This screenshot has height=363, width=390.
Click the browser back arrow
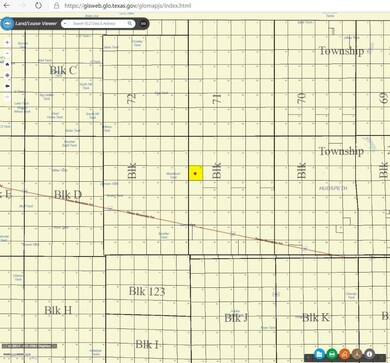tap(7, 5)
